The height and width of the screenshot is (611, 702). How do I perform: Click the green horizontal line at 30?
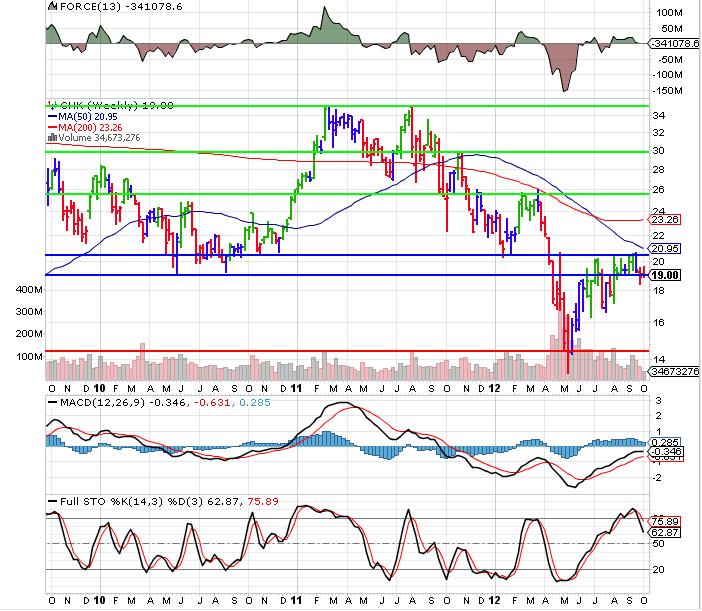(x=347, y=152)
